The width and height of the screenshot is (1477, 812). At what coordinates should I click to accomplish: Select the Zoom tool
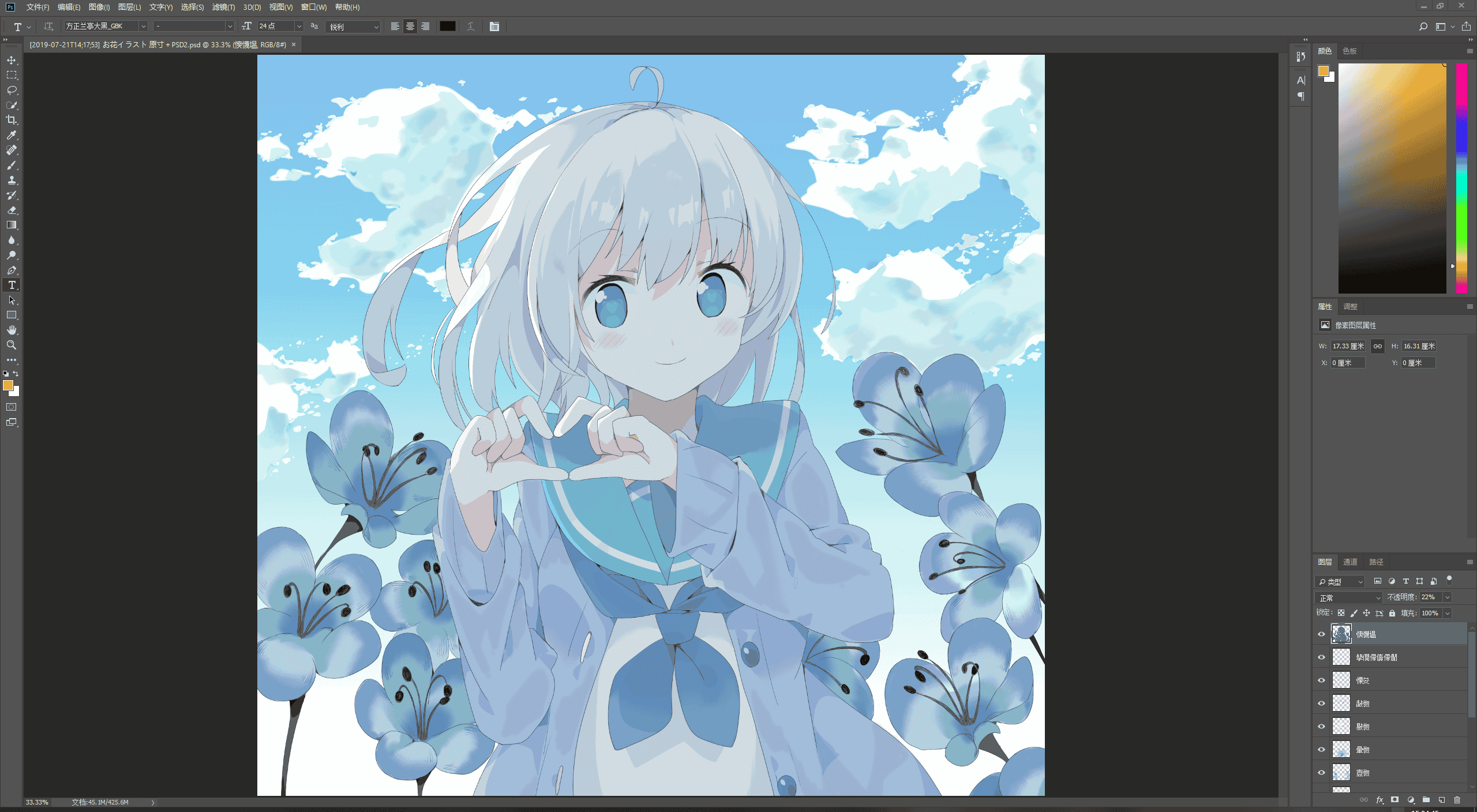12,345
